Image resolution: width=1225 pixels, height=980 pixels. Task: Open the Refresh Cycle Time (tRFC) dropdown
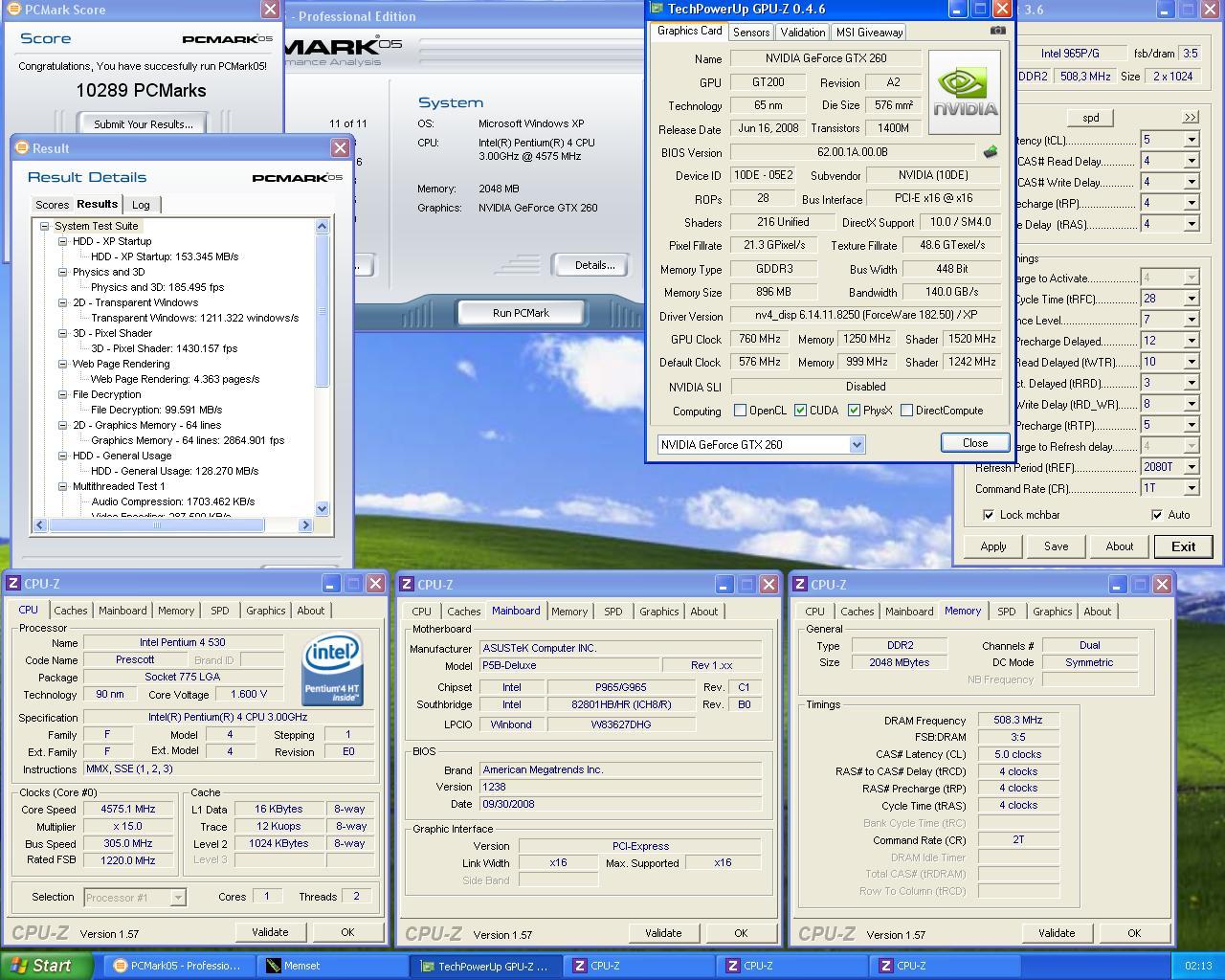point(1192,299)
